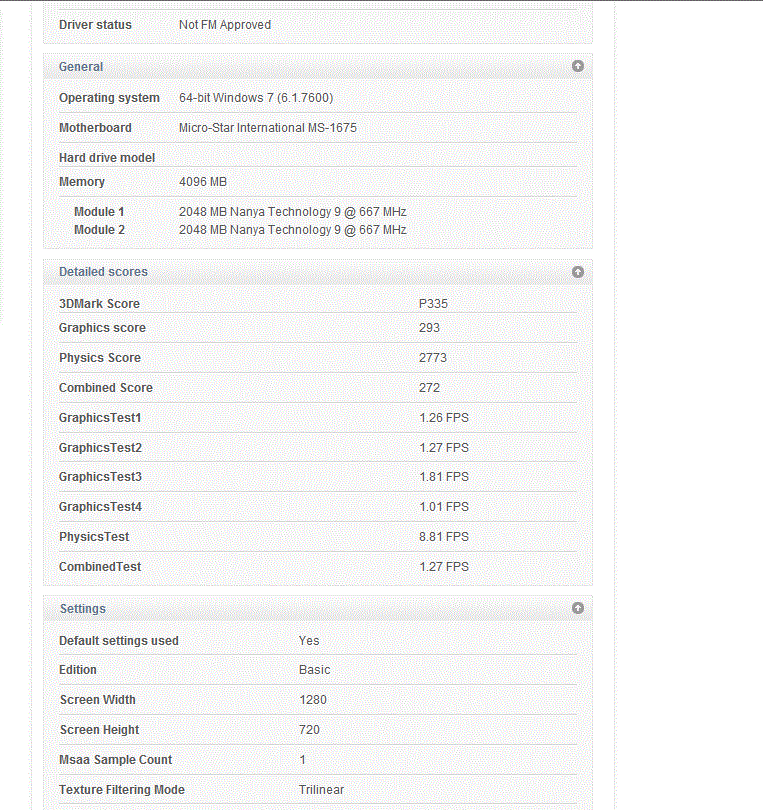Click the Screen Width 1280 value
Screen dimensions: 763x810
(x=313, y=700)
